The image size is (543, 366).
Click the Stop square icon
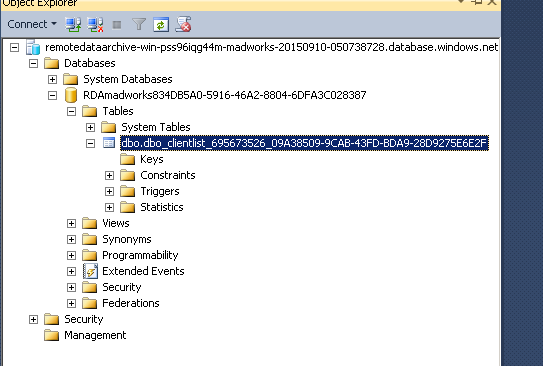(x=117, y=25)
